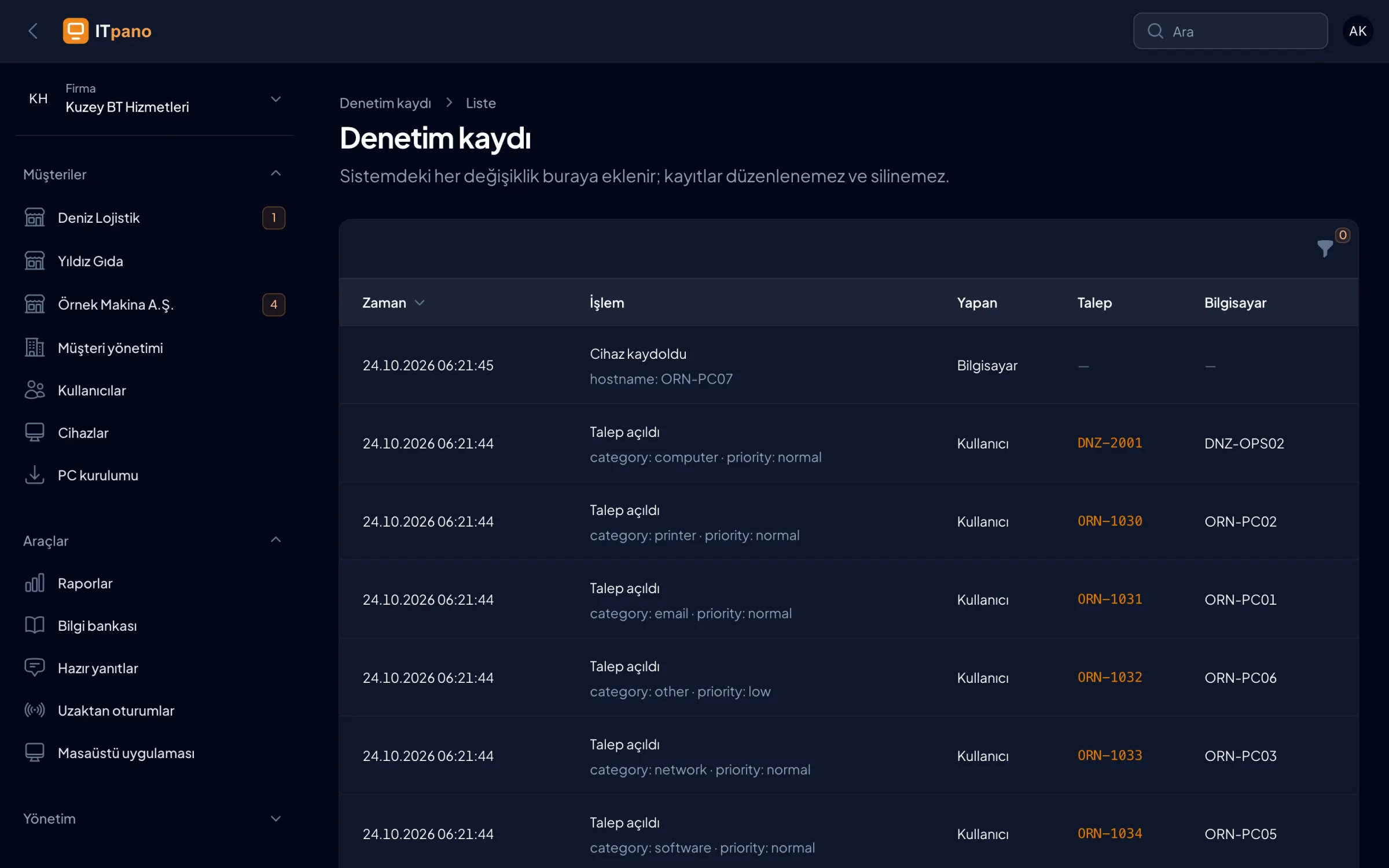Click the Uzaktan oturumlar signal icon

pyautogui.click(x=34, y=711)
